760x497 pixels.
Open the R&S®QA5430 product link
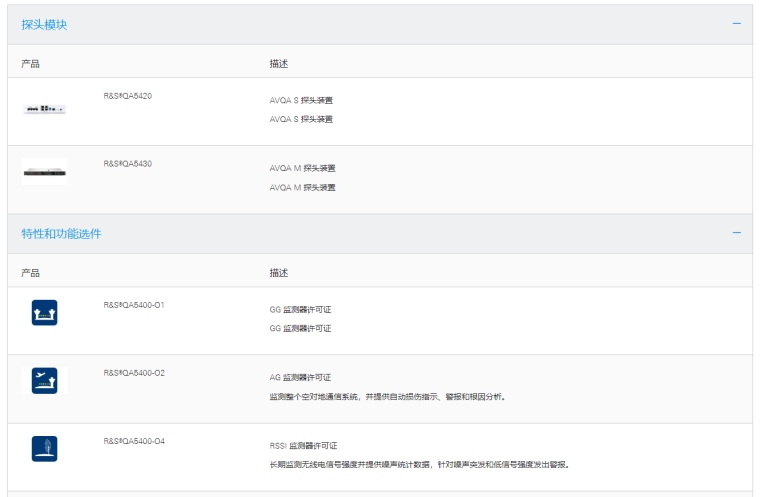pos(127,163)
